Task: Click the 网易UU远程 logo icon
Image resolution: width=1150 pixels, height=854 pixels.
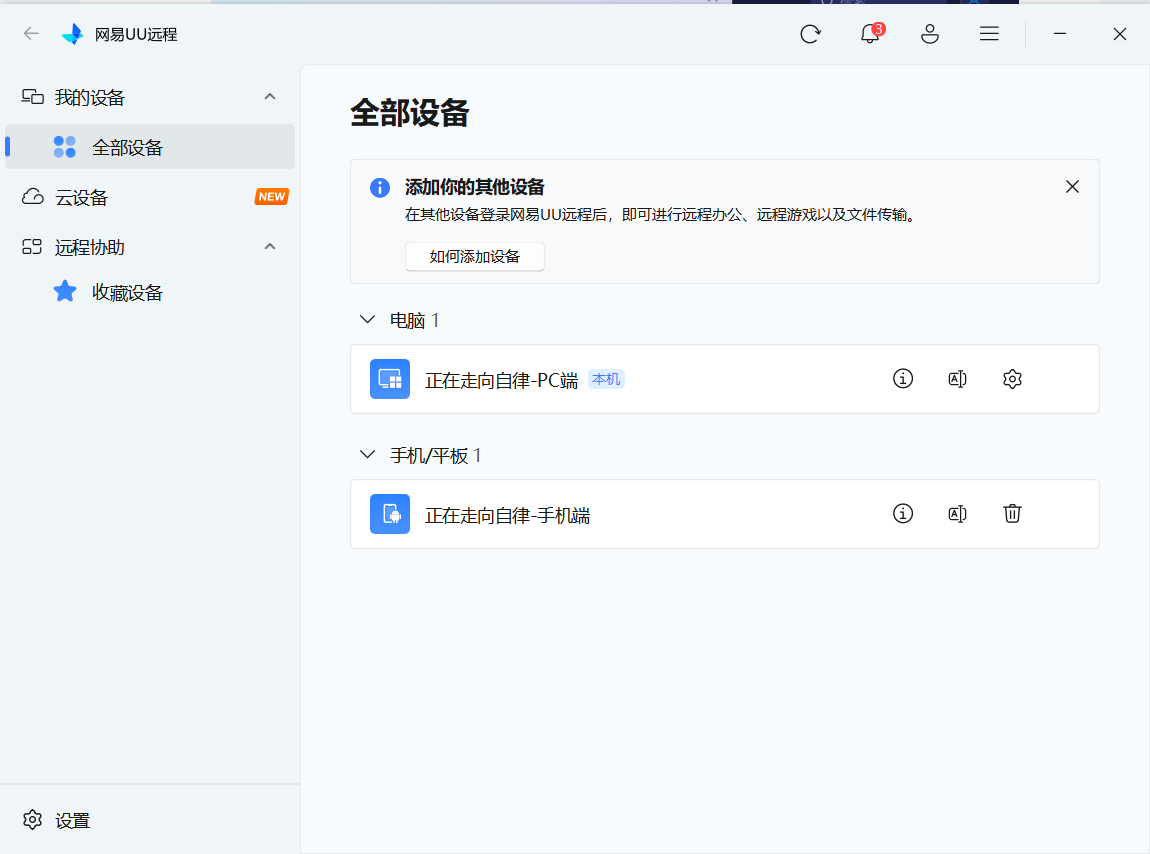Action: [x=73, y=34]
